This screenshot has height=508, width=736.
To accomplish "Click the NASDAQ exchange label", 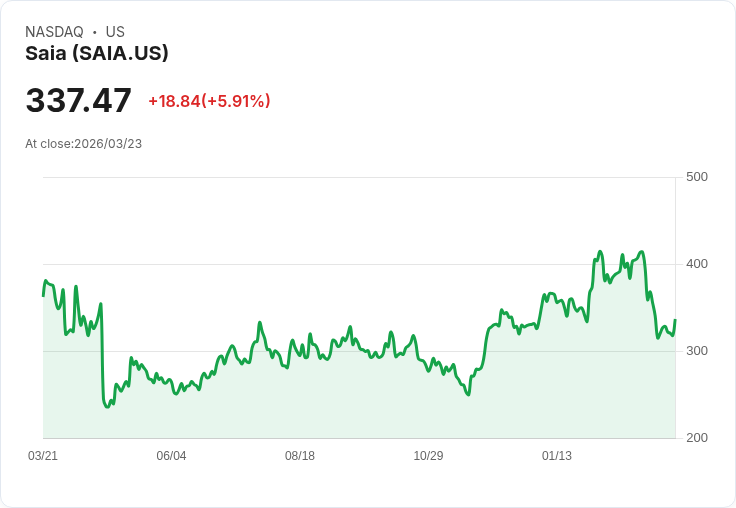I will point(54,32).
